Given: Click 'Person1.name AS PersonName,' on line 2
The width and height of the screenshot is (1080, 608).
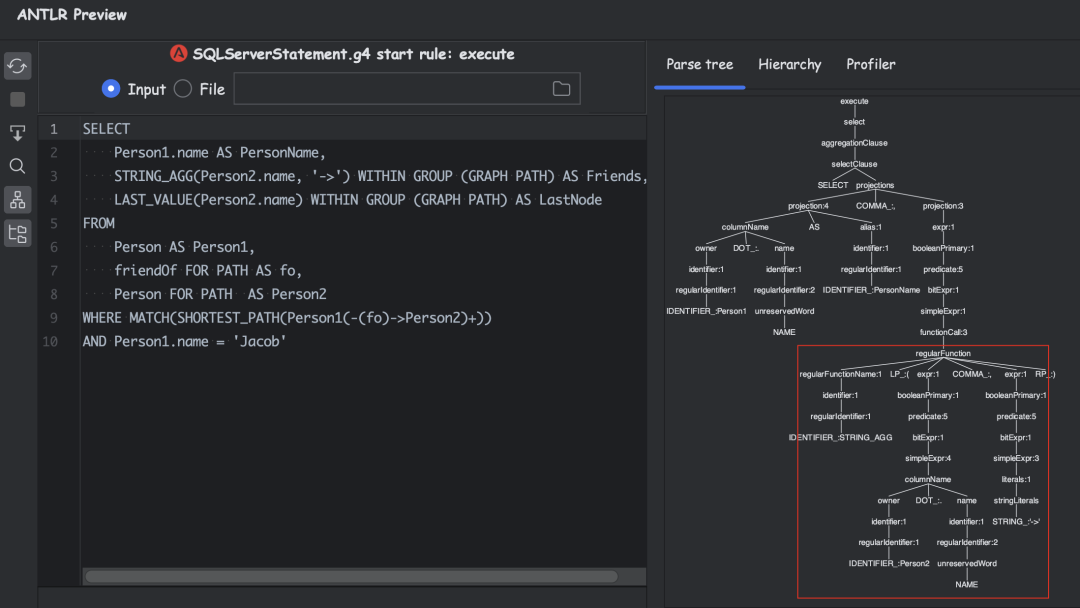Looking at the screenshot, I should (x=220, y=153).
